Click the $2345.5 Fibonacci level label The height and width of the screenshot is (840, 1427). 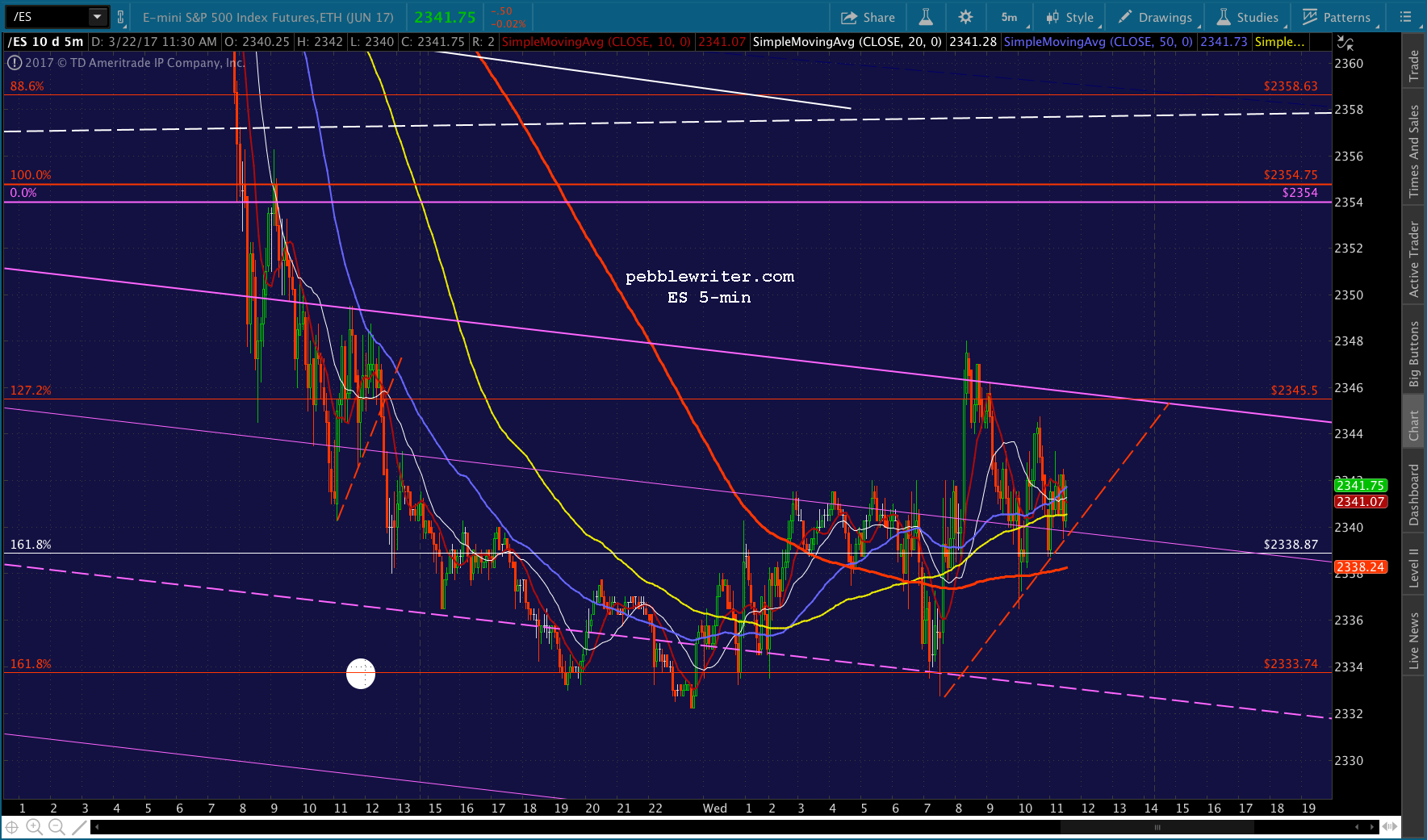click(x=1294, y=391)
